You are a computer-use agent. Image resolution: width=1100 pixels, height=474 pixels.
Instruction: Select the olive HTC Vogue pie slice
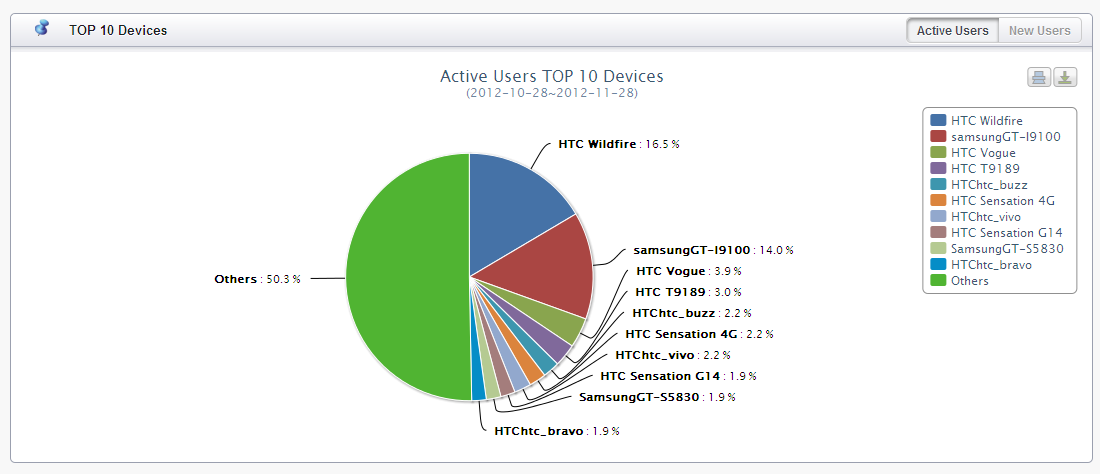pos(561,321)
